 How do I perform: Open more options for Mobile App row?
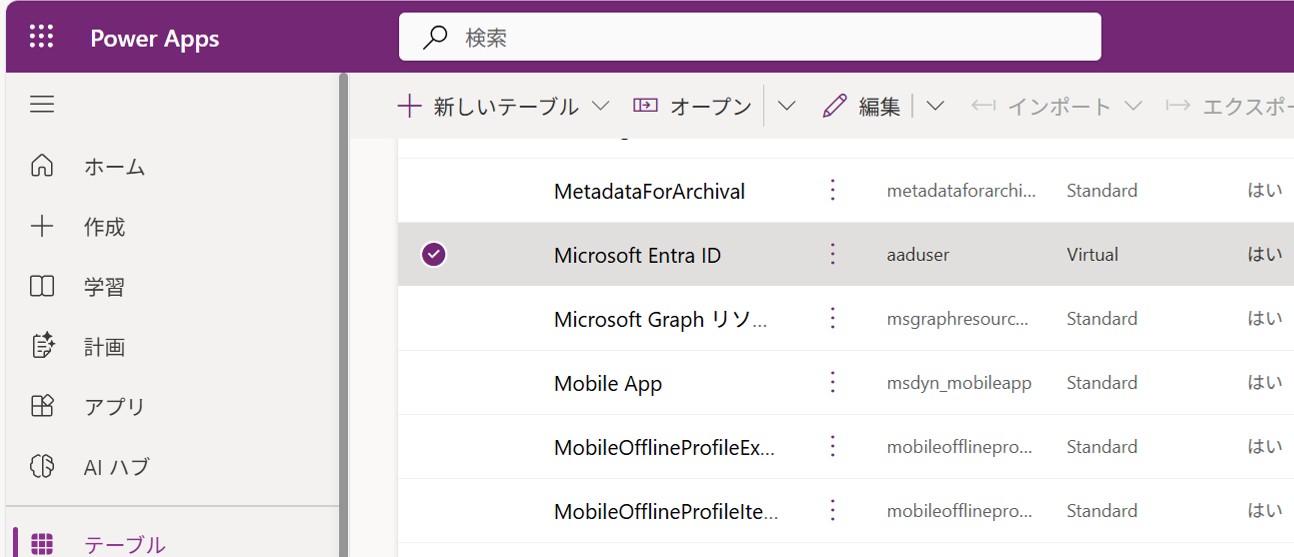coord(832,383)
